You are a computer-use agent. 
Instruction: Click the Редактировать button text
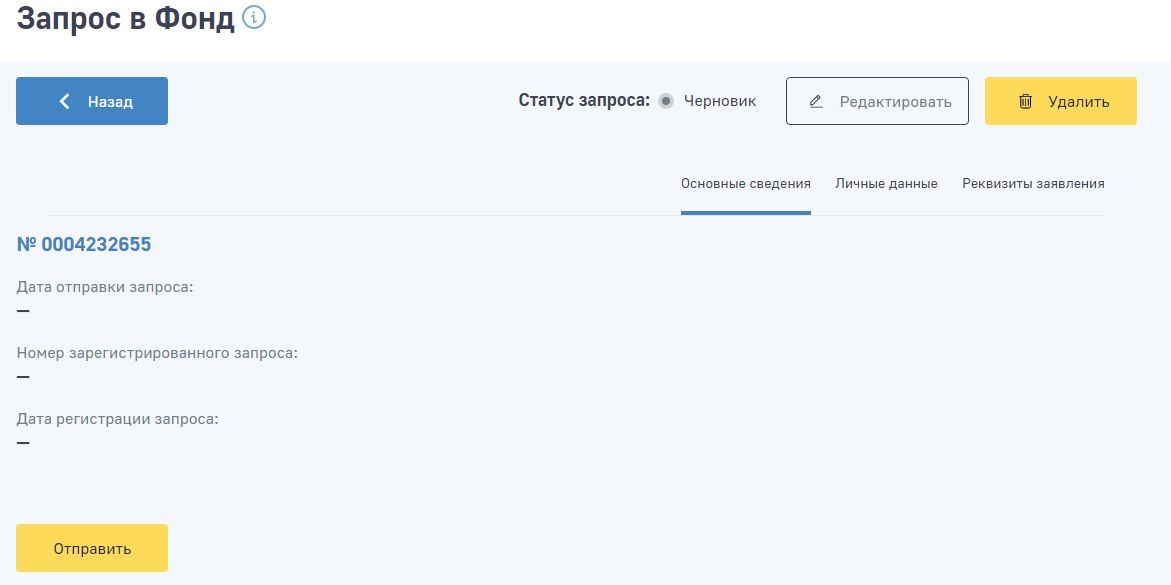(x=895, y=101)
